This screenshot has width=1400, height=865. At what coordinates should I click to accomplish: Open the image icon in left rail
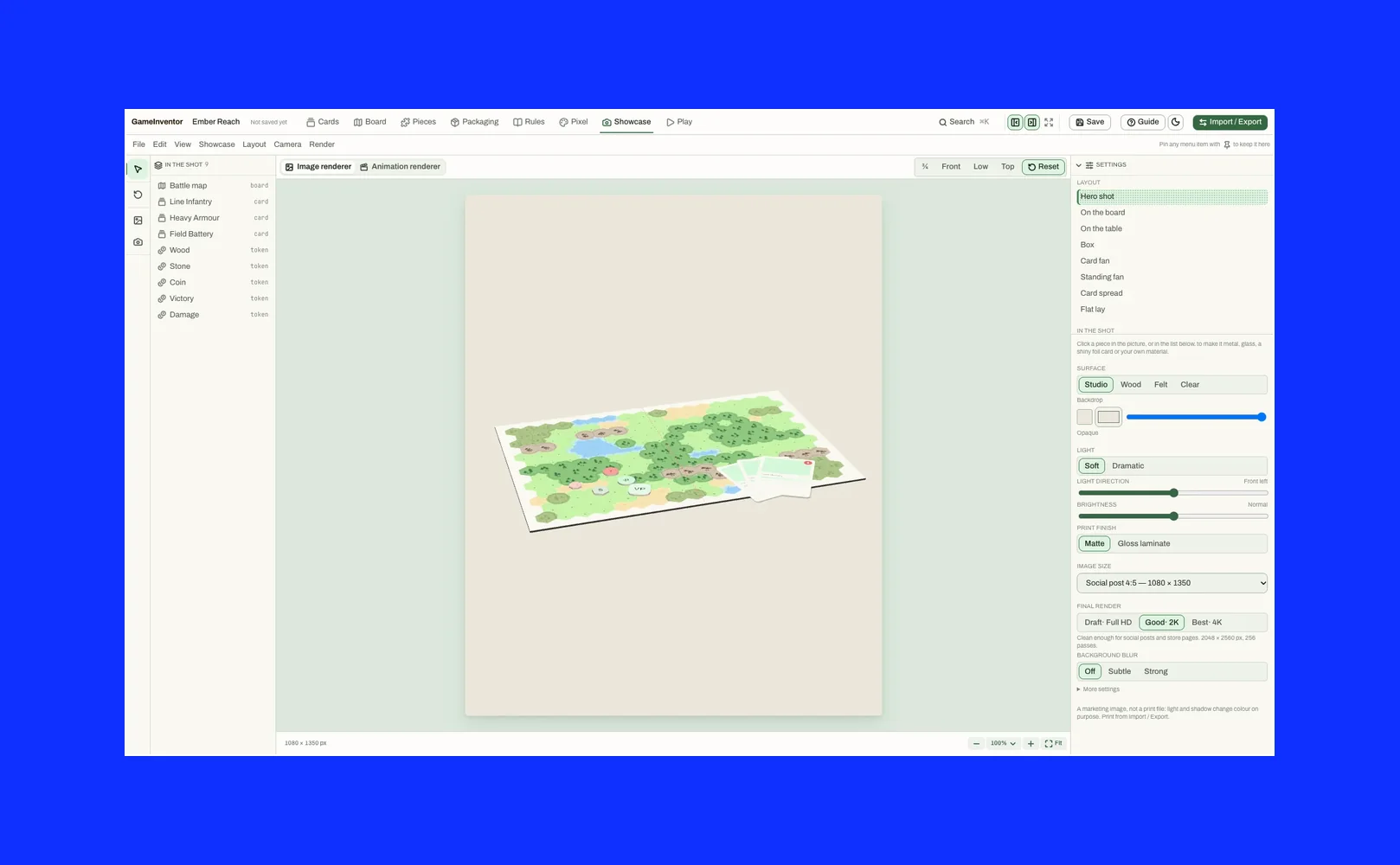coord(138,220)
